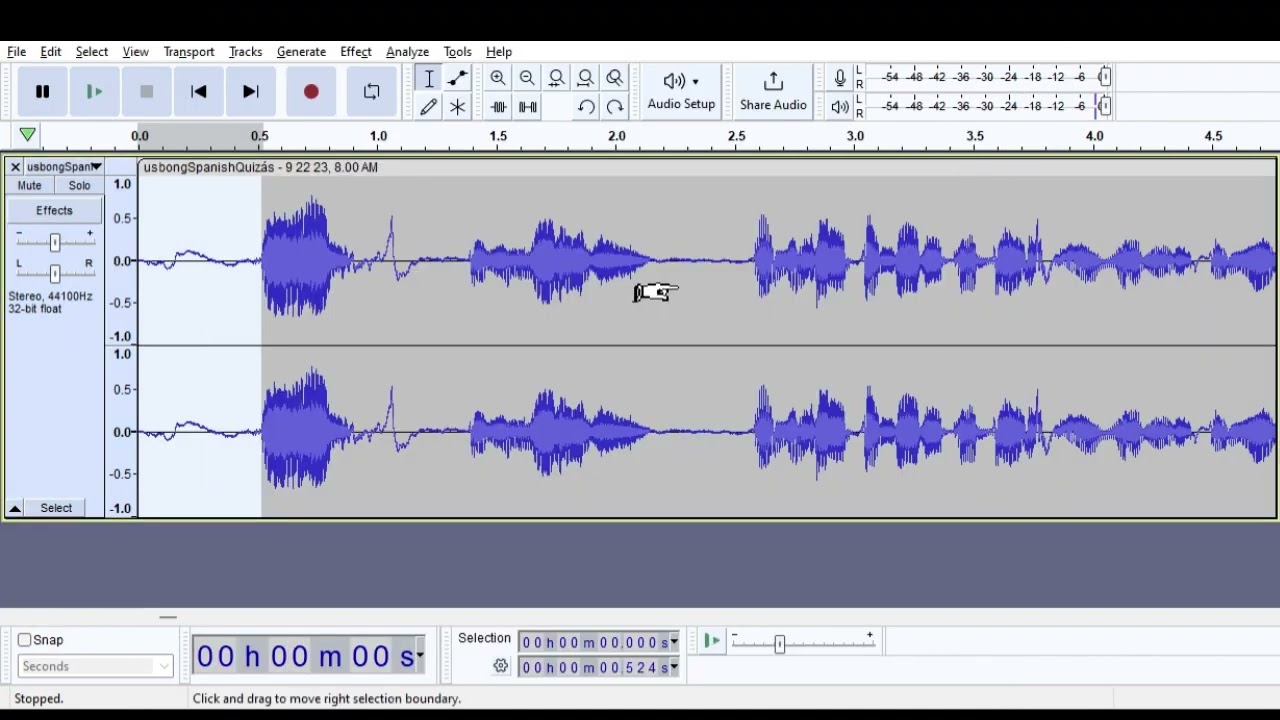Viewport: 1280px width, 720px height.
Task: Open the Audio Setup dropdown
Action: click(x=681, y=91)
